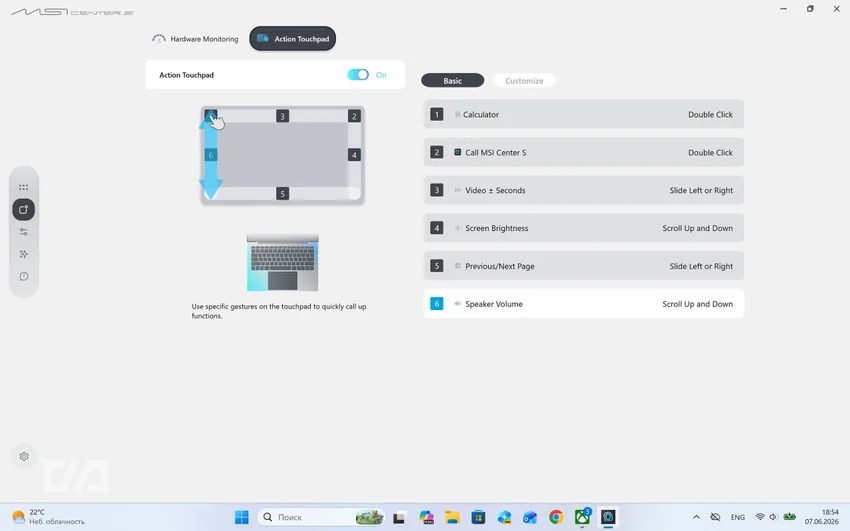Click zone 6 marker on touchpad diagram
The image size is (850, 531).
[x=211, y=155]
